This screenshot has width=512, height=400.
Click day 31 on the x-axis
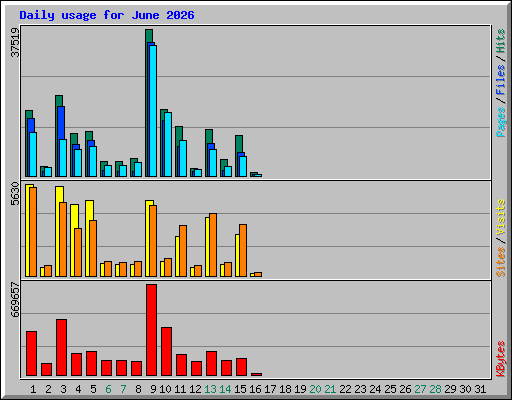tap(480, 389)
